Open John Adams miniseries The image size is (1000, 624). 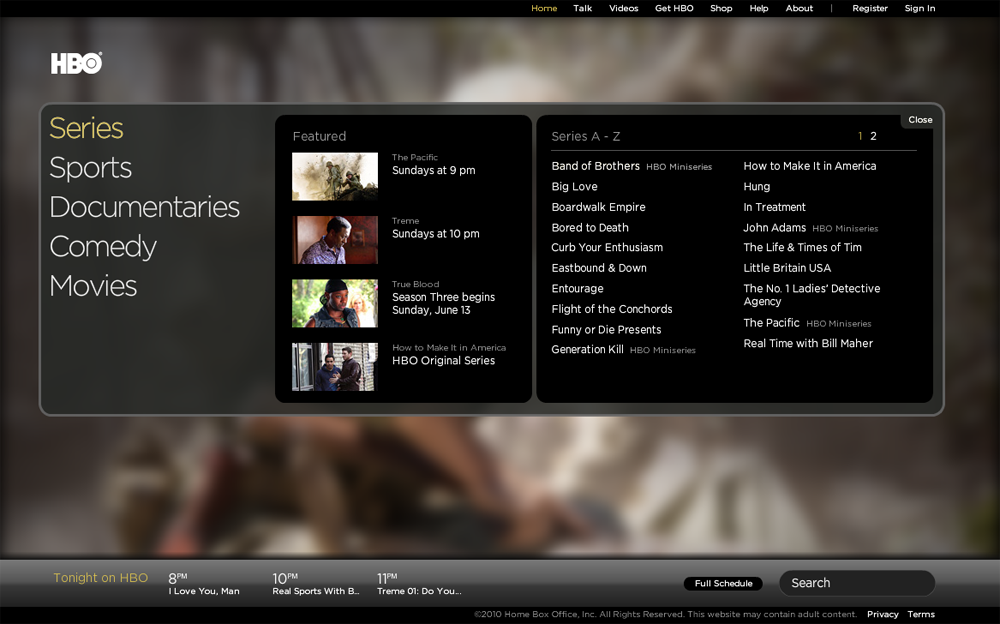(x=774, y=228)
